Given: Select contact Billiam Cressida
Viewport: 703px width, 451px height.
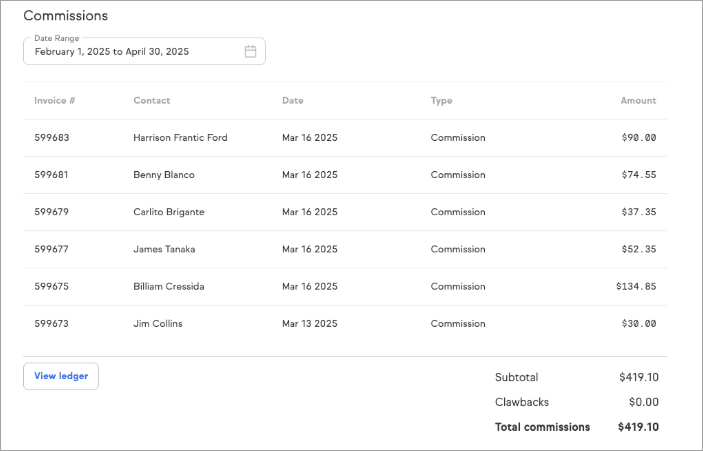Looking at the screenshot, I should (x=169, y=286).
